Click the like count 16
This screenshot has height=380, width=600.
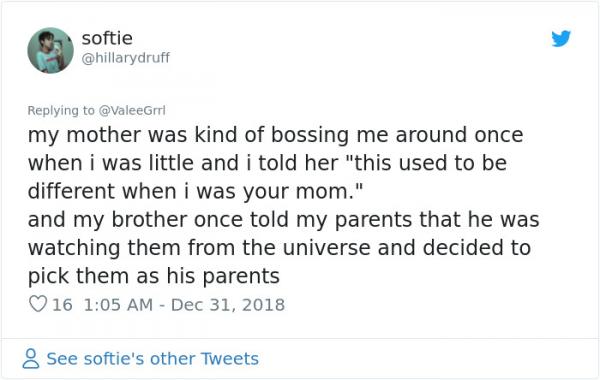(x=62, y=305)
